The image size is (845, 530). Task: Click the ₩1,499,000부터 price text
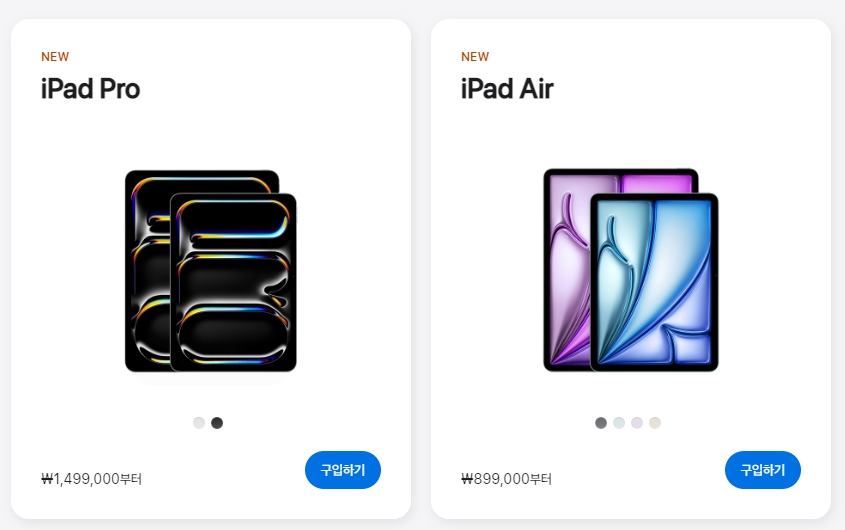(x=92, y=479)
